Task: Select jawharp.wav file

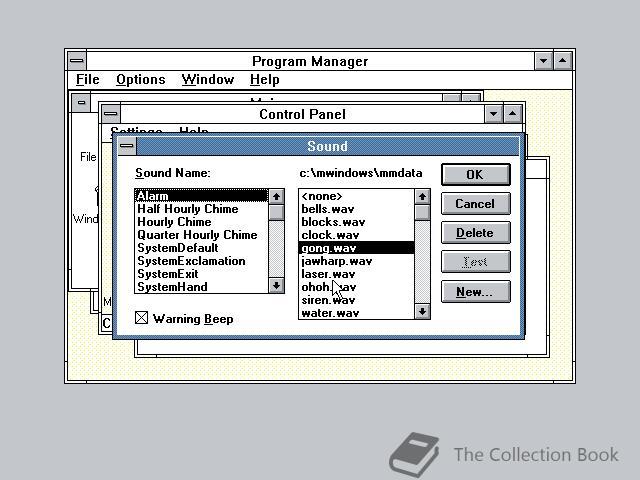Action: pyautogui.click(x=357, y=261)
